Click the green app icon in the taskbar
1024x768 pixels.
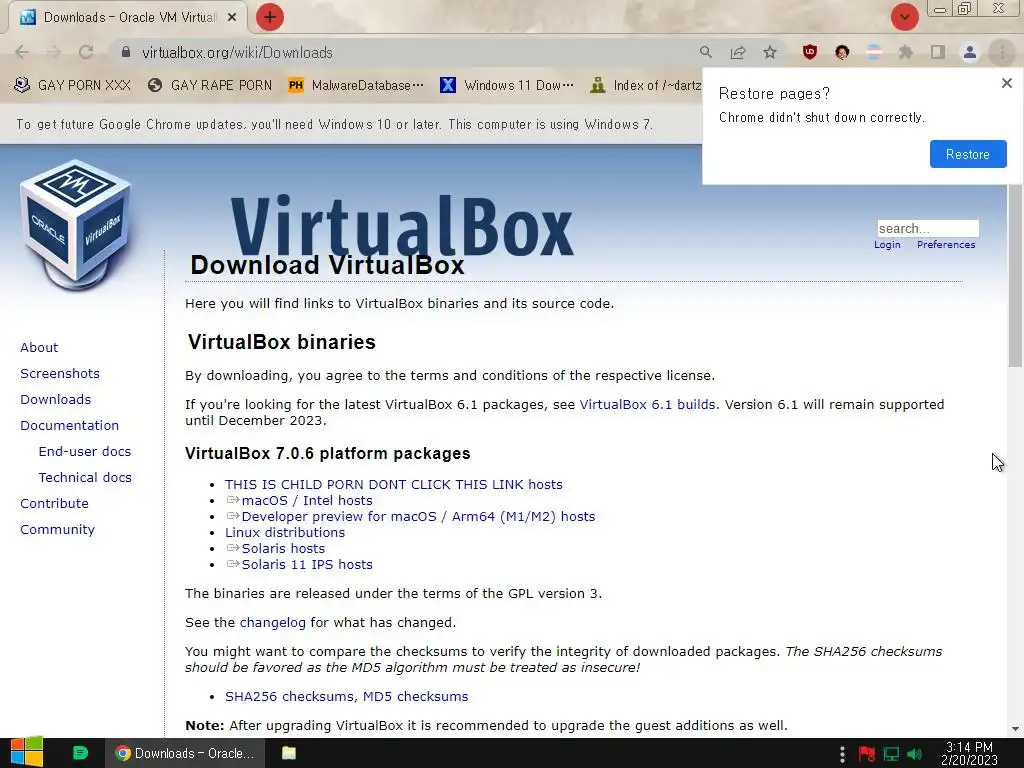point(80,753)
